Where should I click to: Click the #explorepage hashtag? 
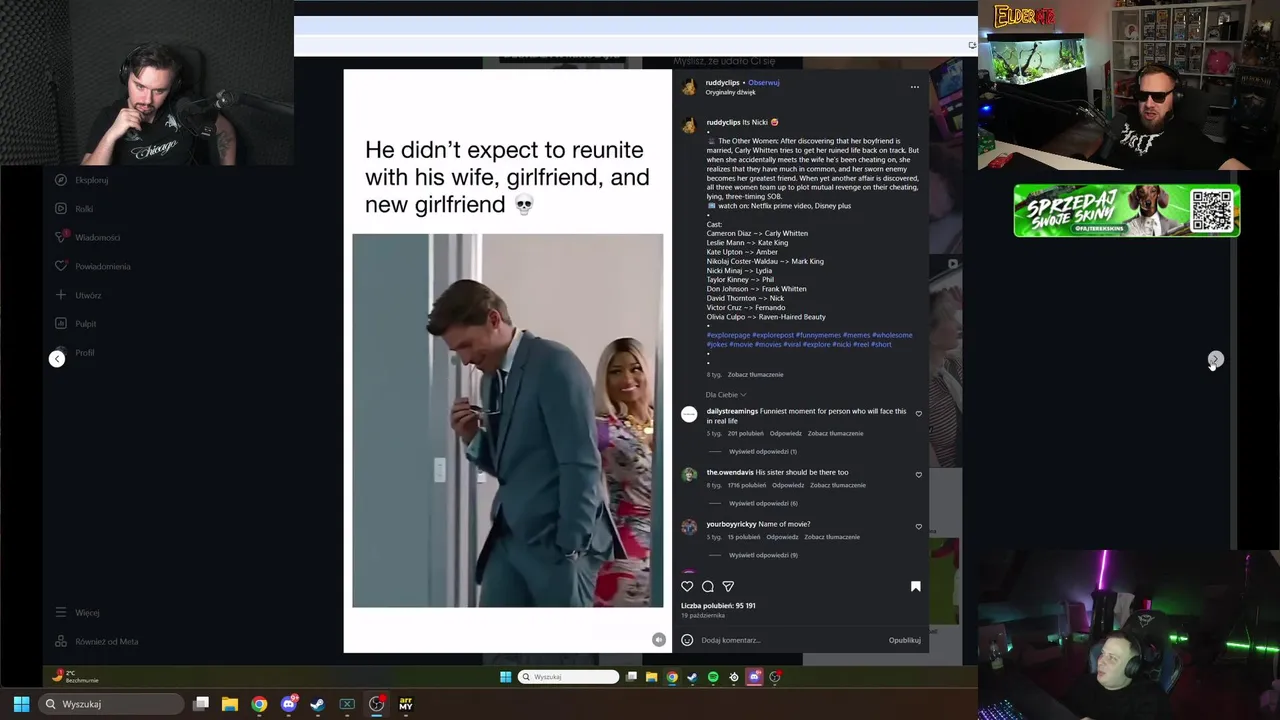click(x=728, y=335)
